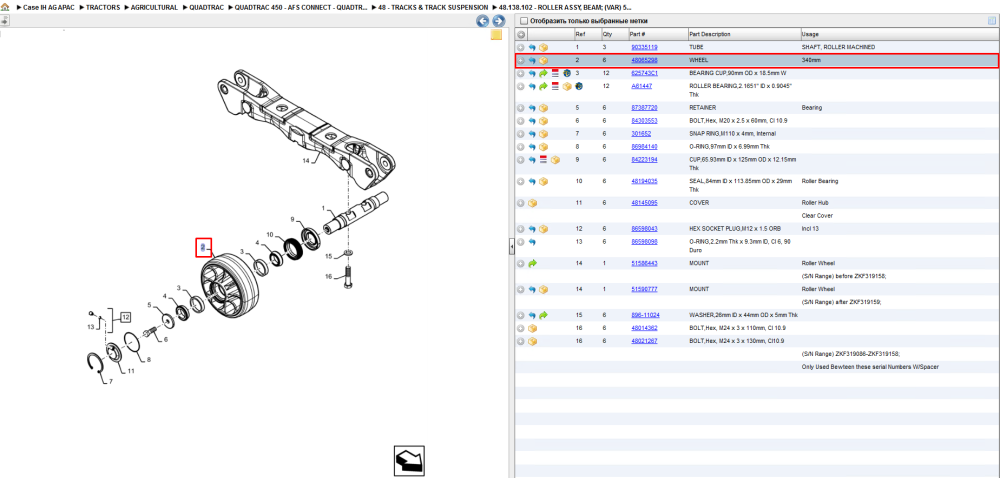Click the panel icon at top-right corner
The width and height of the screenshot is (1000, 478).
click(992, 20)
